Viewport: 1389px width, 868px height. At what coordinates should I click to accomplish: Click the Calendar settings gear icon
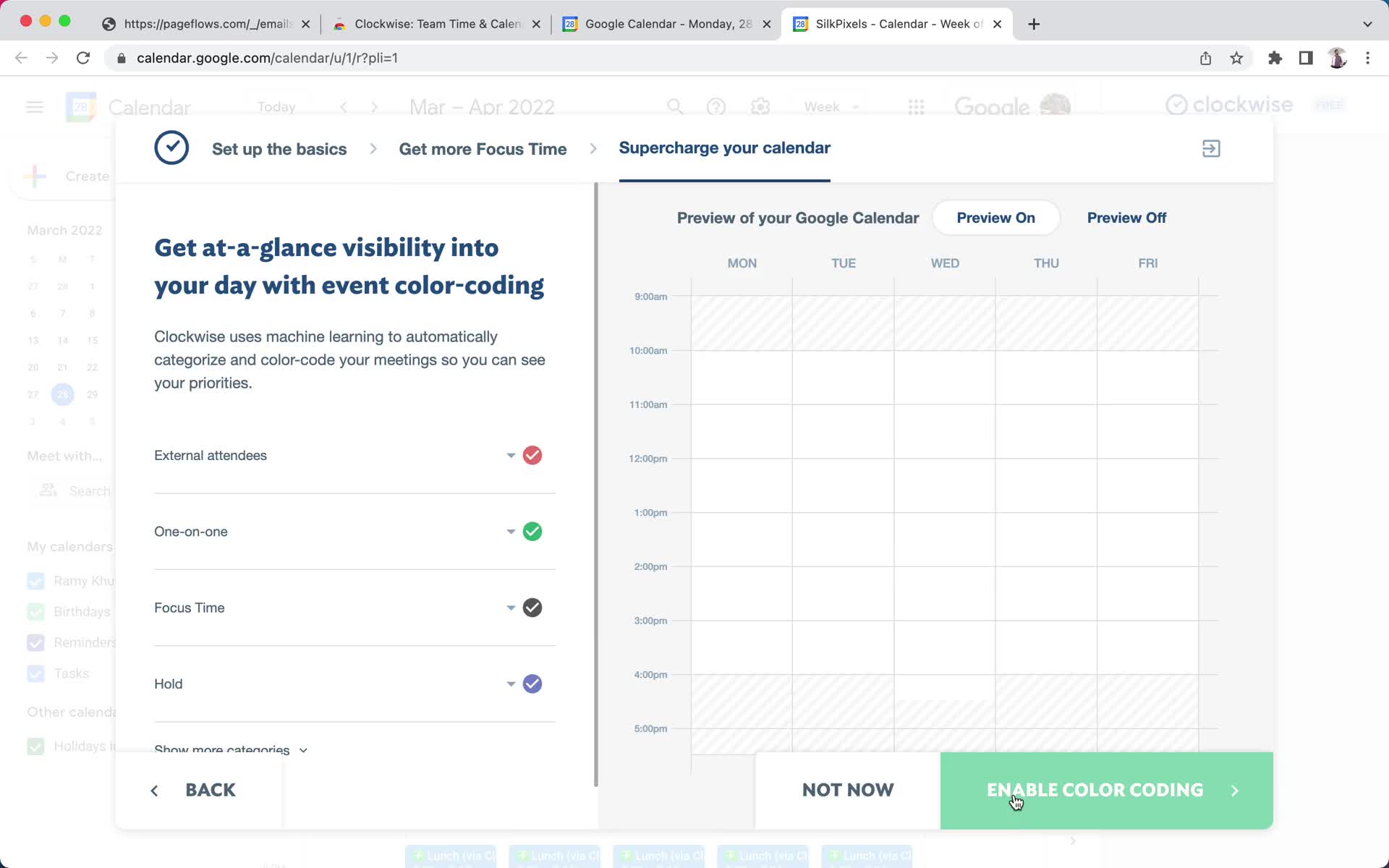click(x=760, y=107)
